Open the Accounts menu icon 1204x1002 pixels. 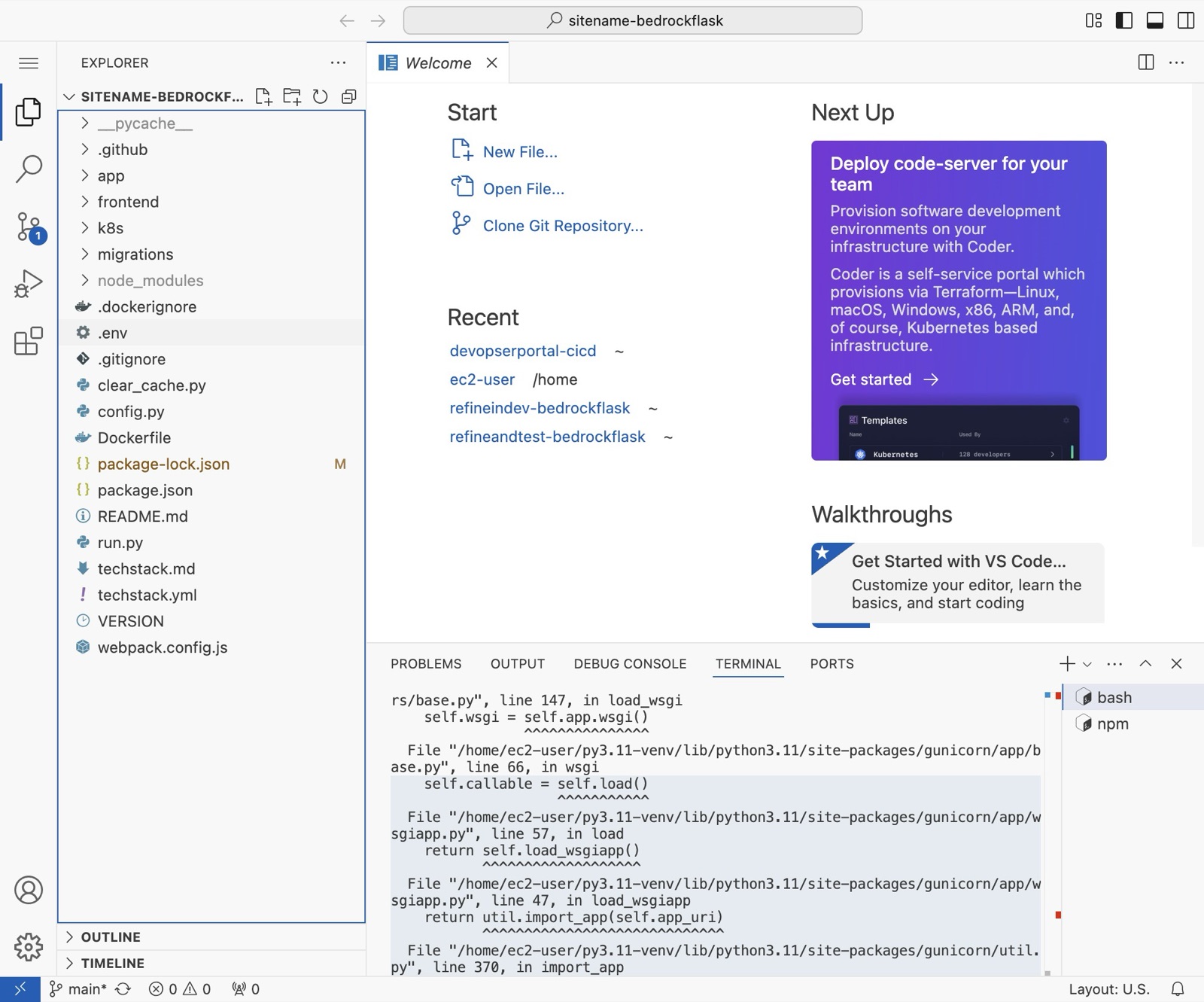[x=29, y=890]
